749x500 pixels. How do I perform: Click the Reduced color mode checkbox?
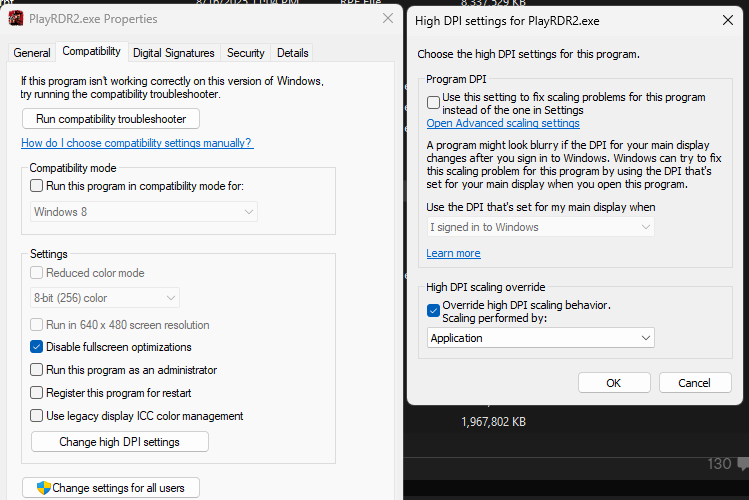[36, 272]
